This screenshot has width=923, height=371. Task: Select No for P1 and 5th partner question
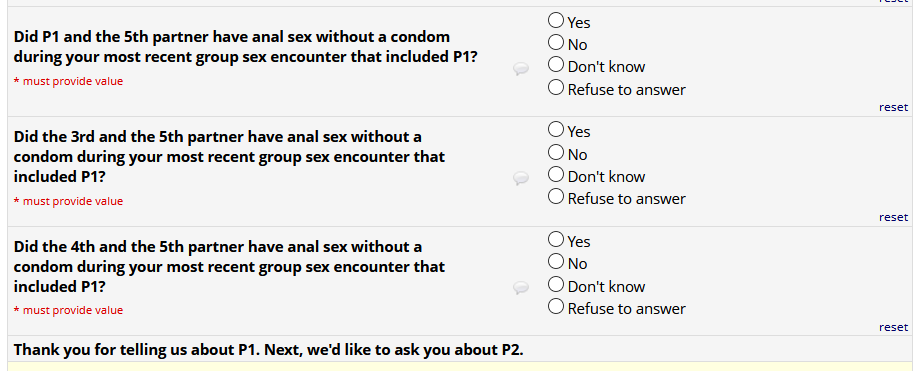tap(556, 42)
